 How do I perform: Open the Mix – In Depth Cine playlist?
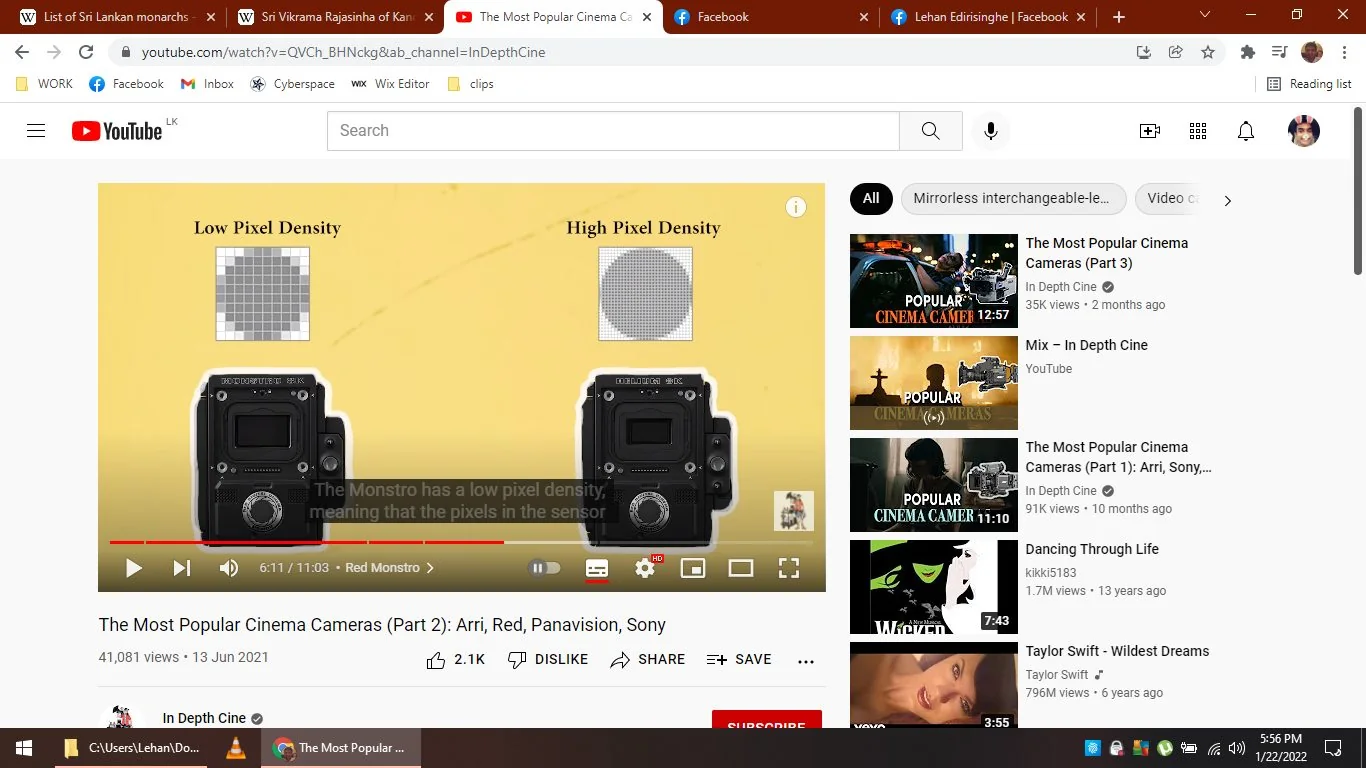pyautogui.click(x=1086, y=345)
